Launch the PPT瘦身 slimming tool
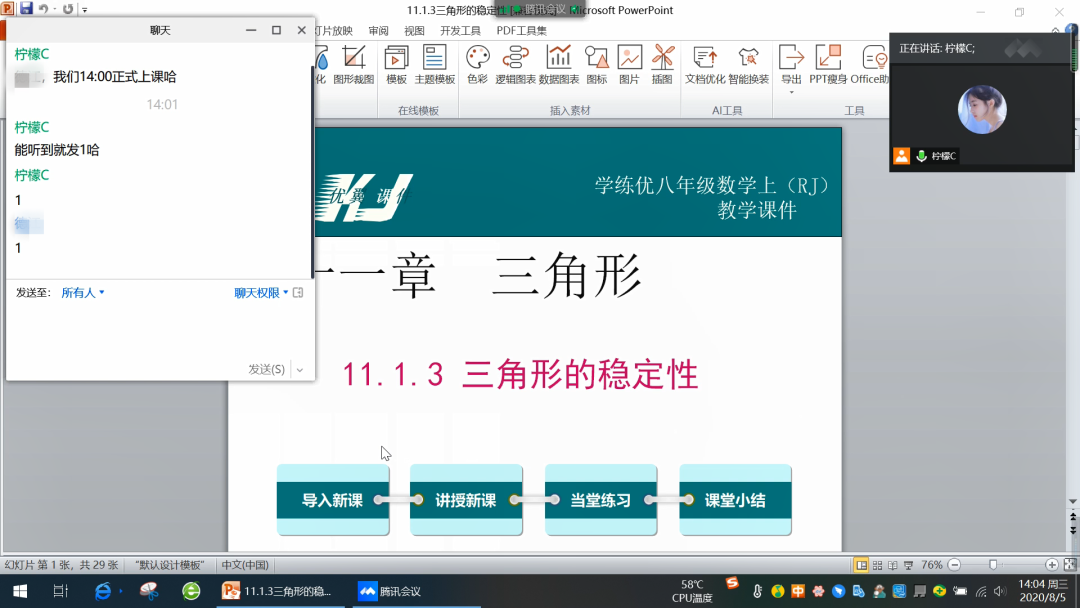This screenshot has height=608, width=1080. tap(827, 64)
